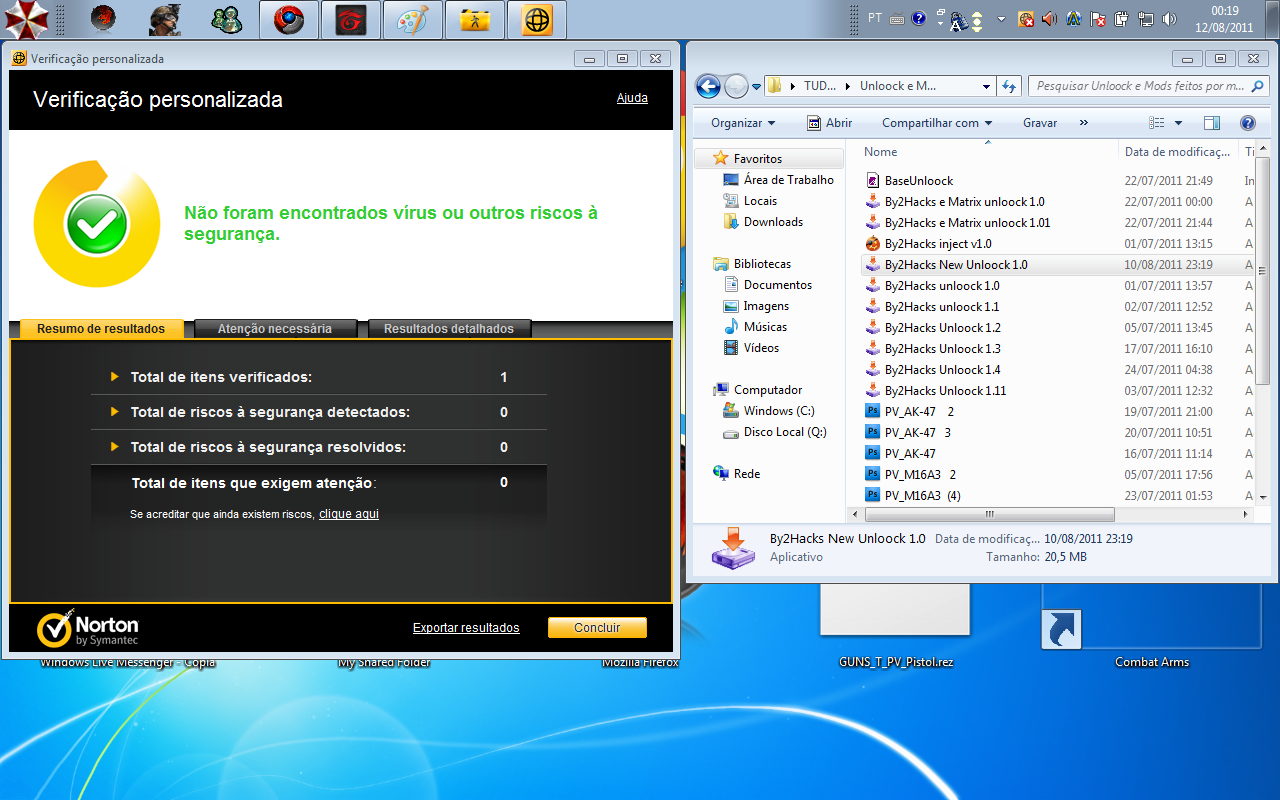
Task: Switch to Resumo de resultados tab
Action: (101, 329)
